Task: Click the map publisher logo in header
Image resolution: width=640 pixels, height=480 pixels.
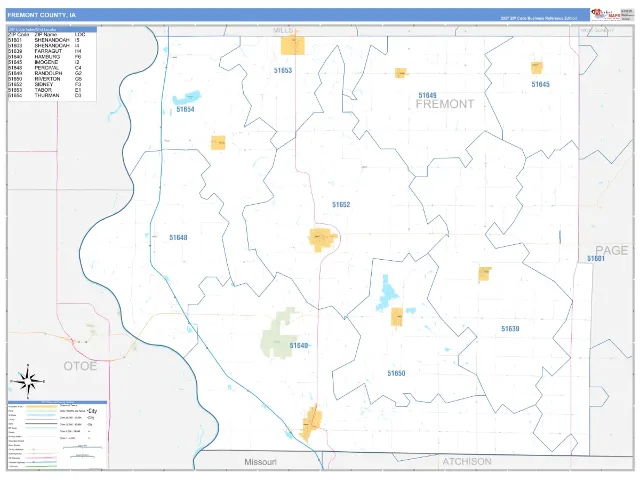Action: pyautogui.click(x=606, y=14)
